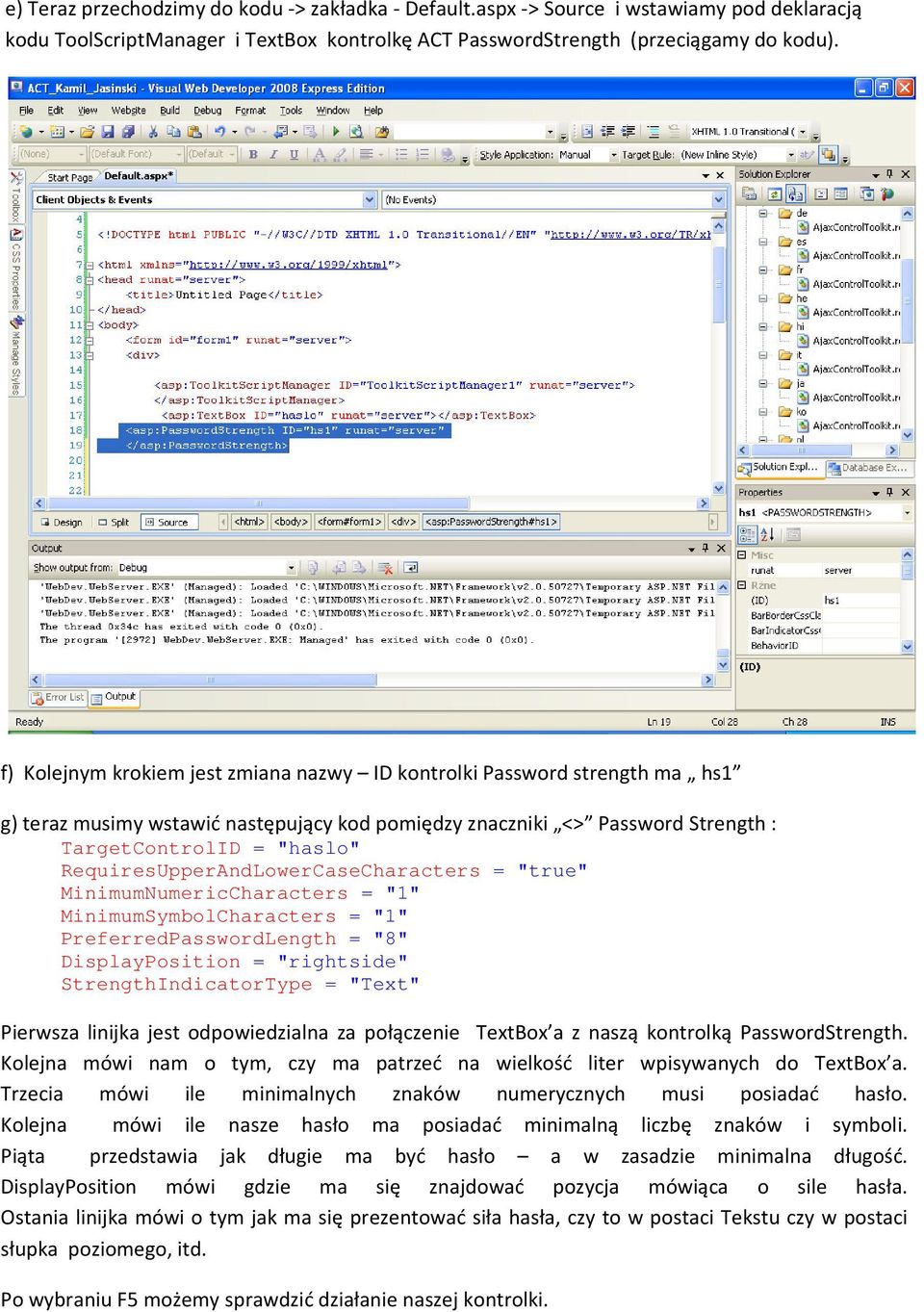Image resolution: width=924 pixels, height=1312 pixels.
Task: Click the Categorized icon in Properties panel
Action: 747,534
